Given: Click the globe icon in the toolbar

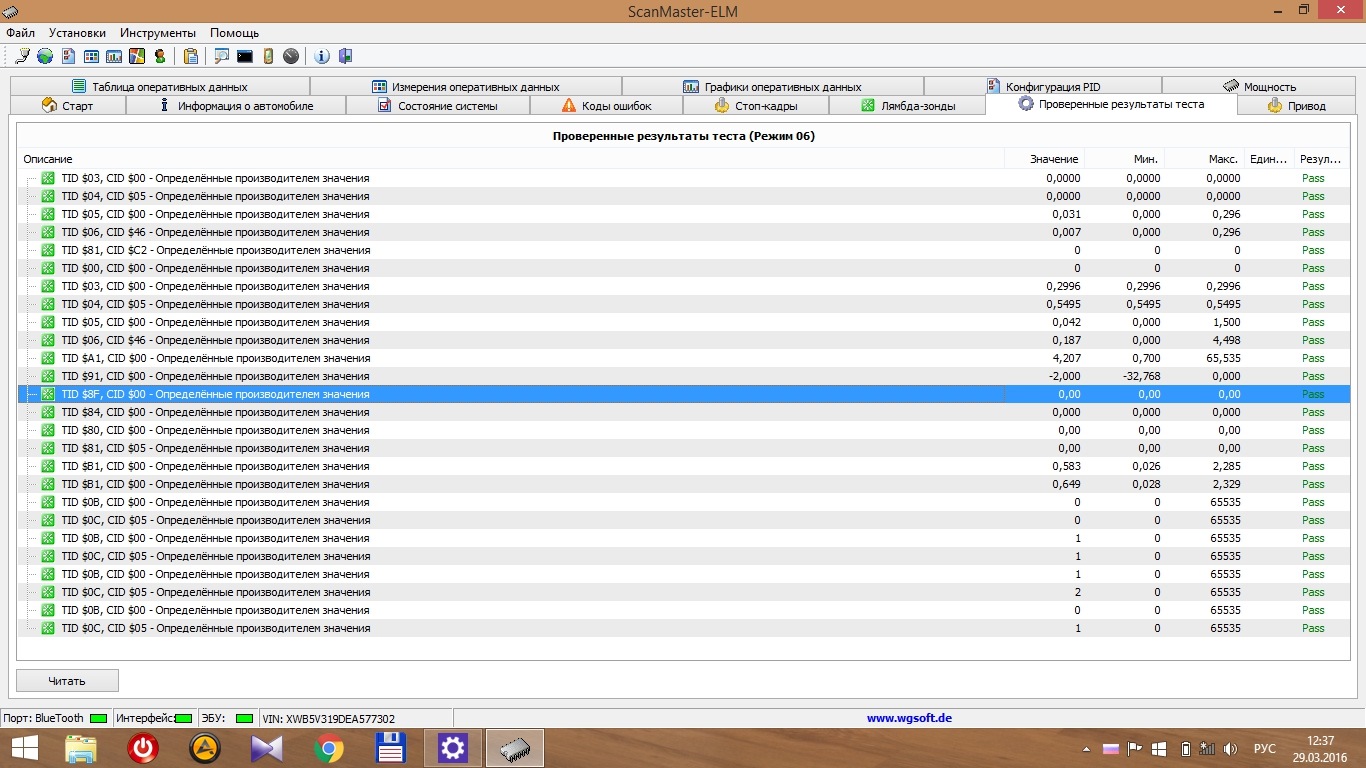Looking at the screenshot, I should (45, 56).
